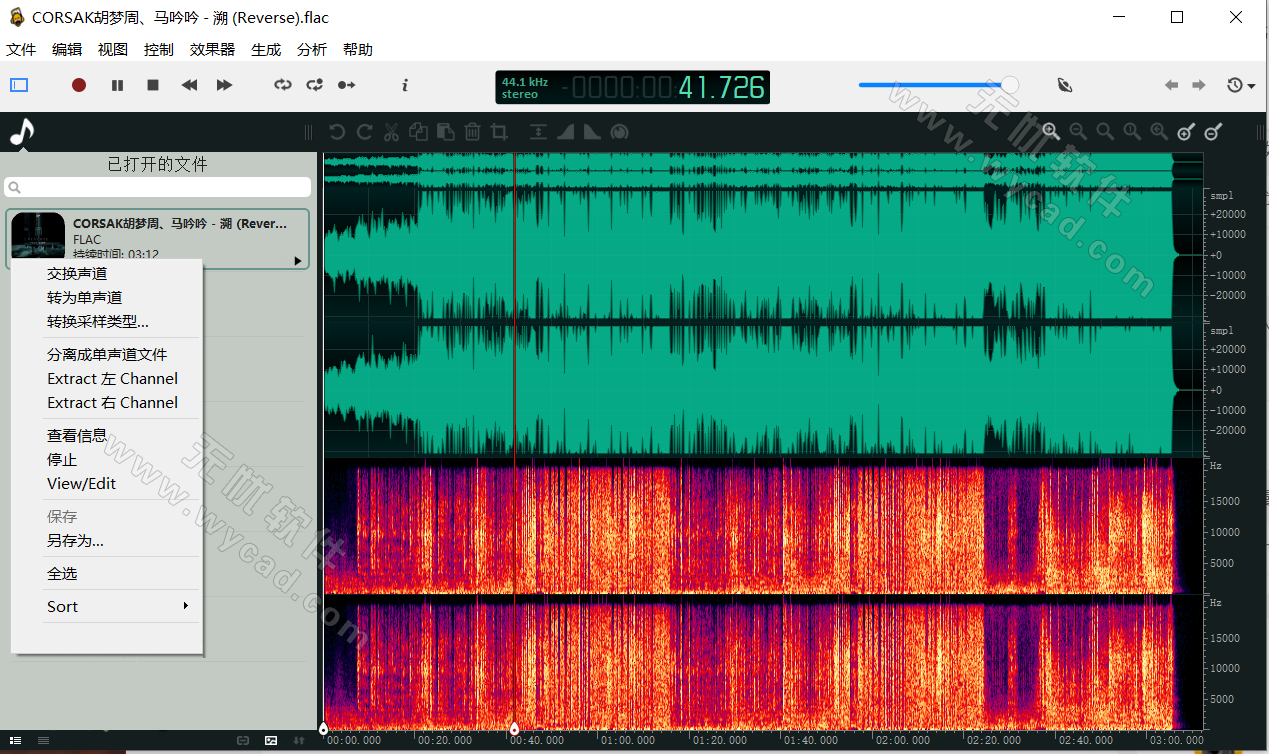
Task: Click the volume slider handle
Action: pos(1010,85)
